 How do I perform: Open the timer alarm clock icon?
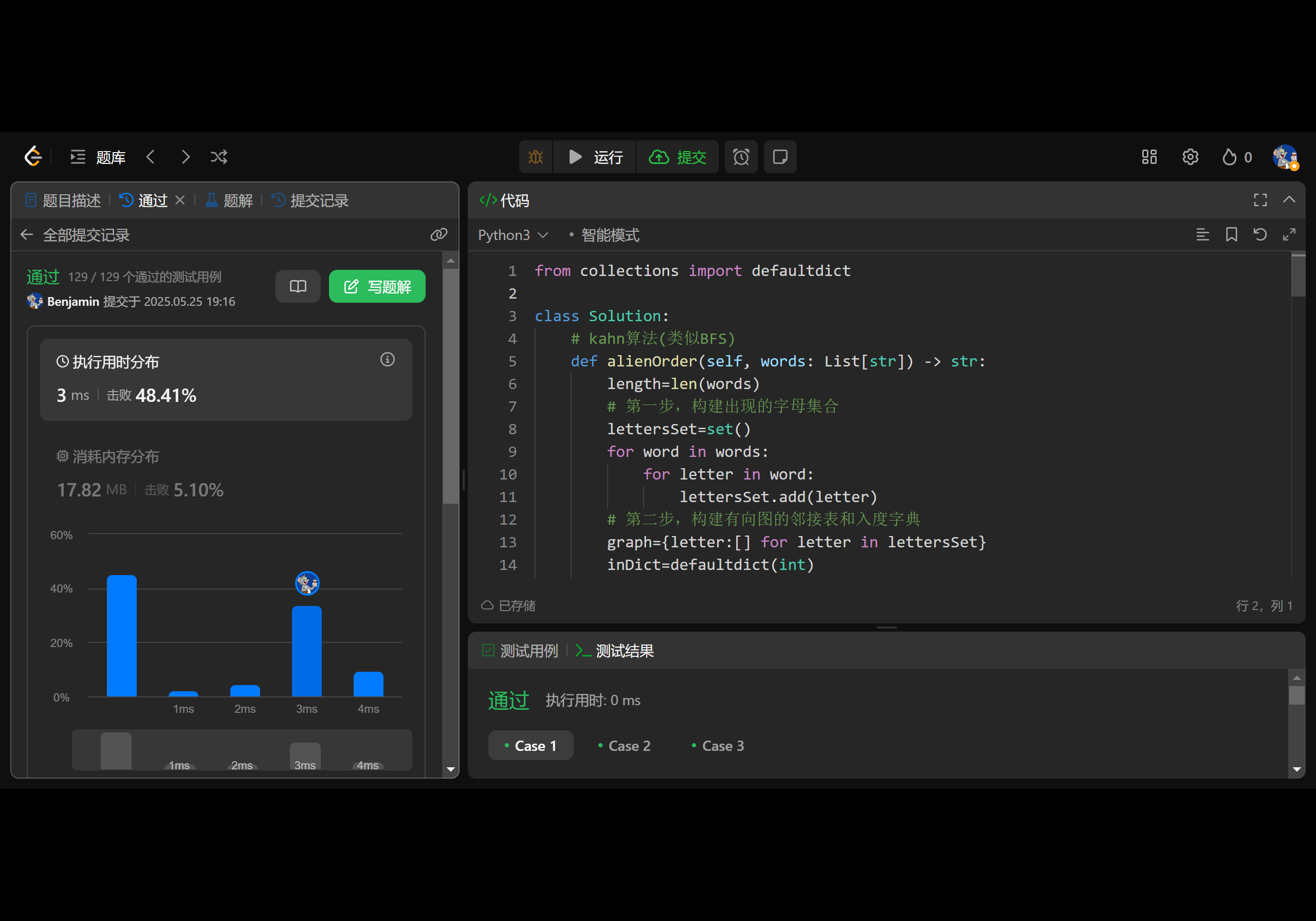point(741,157)
